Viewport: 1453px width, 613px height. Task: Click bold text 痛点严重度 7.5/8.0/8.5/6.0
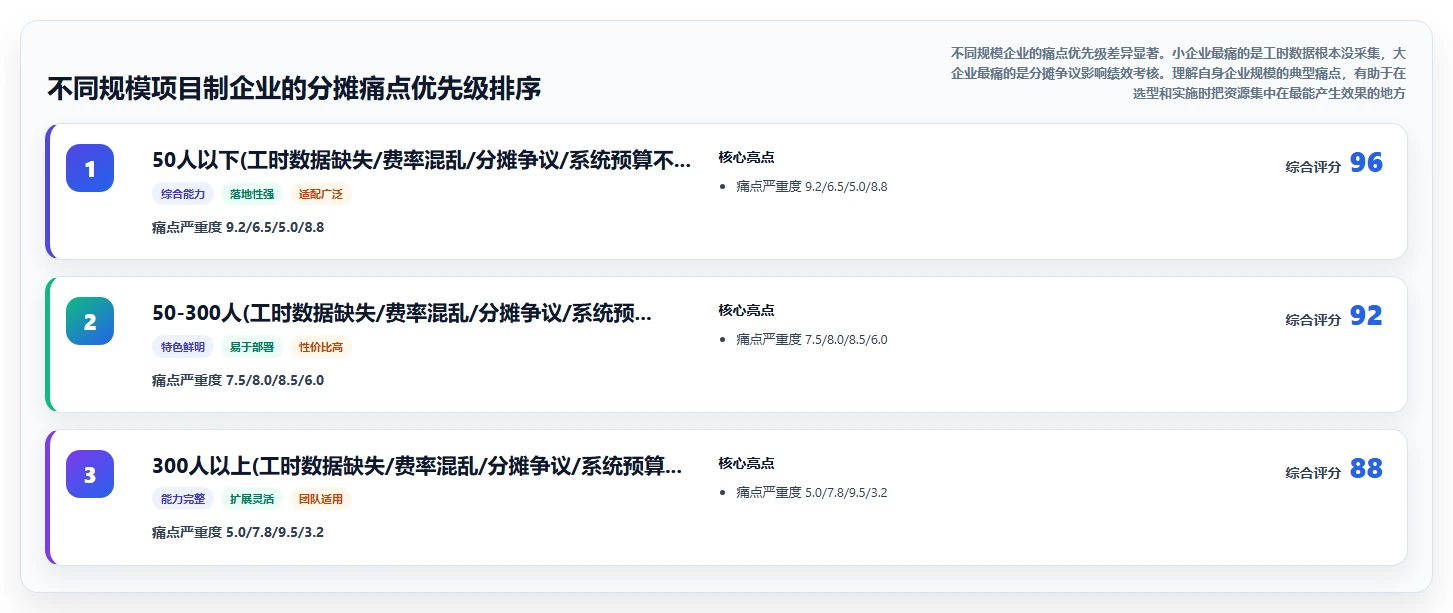click(x=238, y=380)
